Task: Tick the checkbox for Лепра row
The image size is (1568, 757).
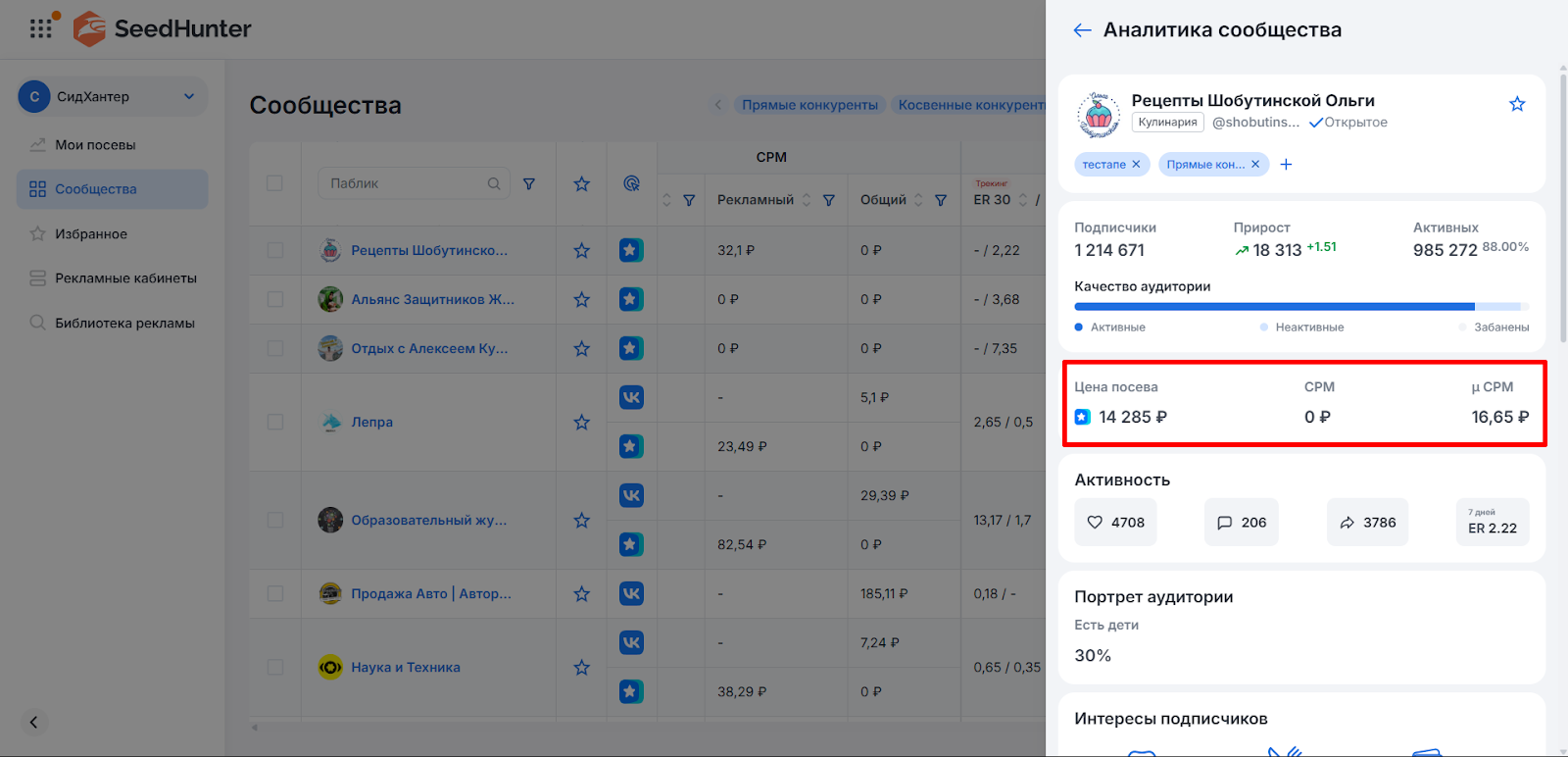Action: click(x=275, y=423)
